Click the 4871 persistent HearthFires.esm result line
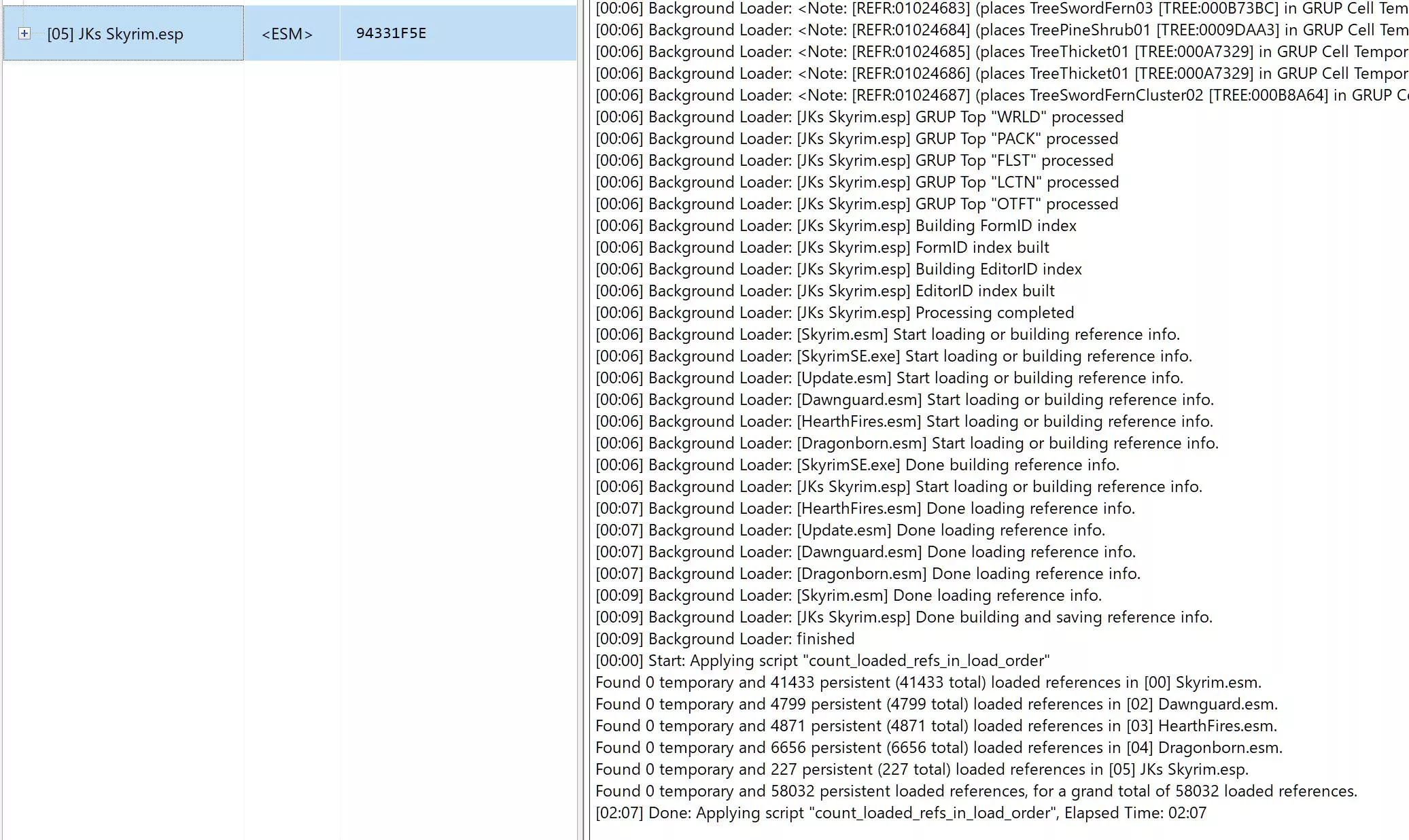The image size is (1409, 840). (x=936, y=726)
